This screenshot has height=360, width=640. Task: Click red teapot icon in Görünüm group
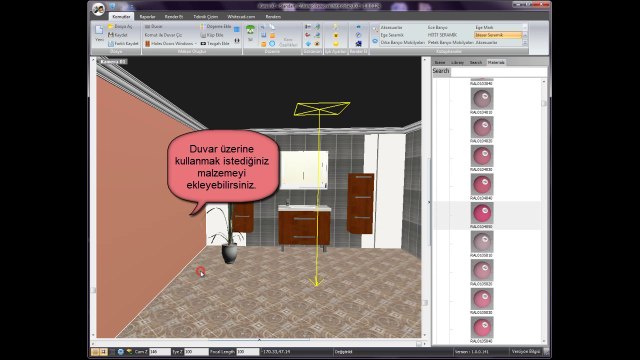[308, 36]
